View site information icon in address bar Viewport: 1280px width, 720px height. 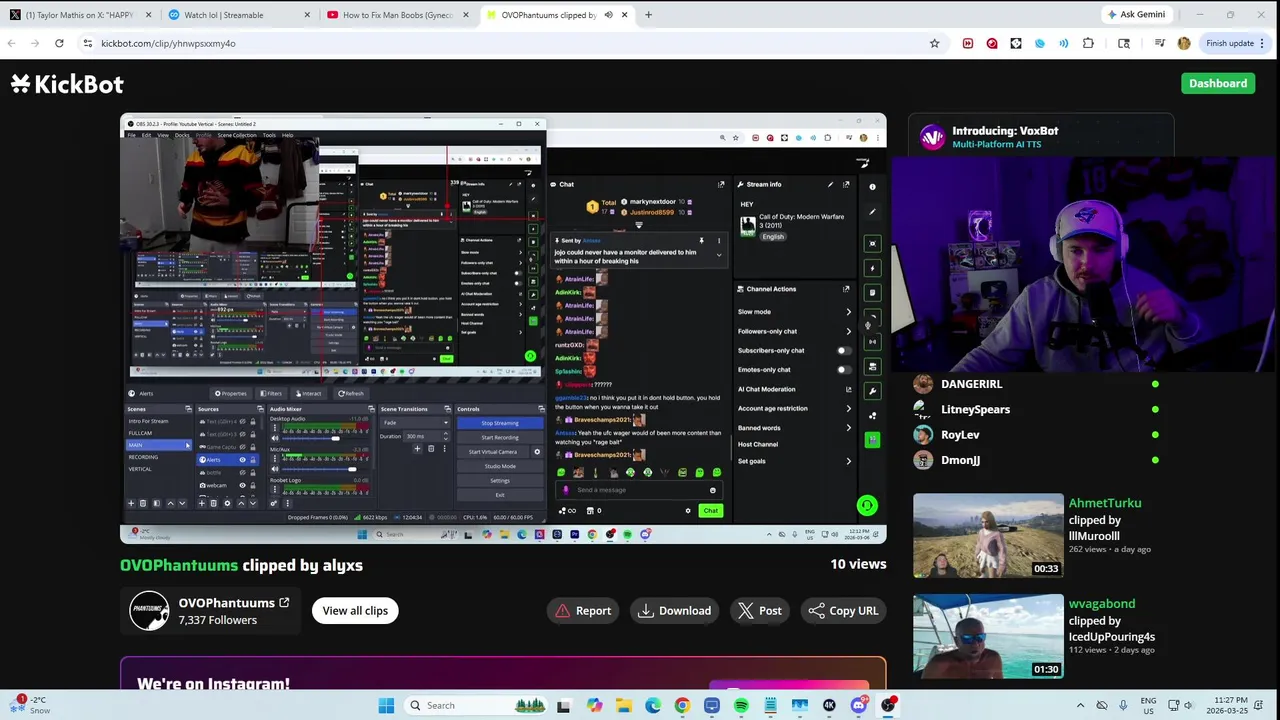tap(88, 43)
